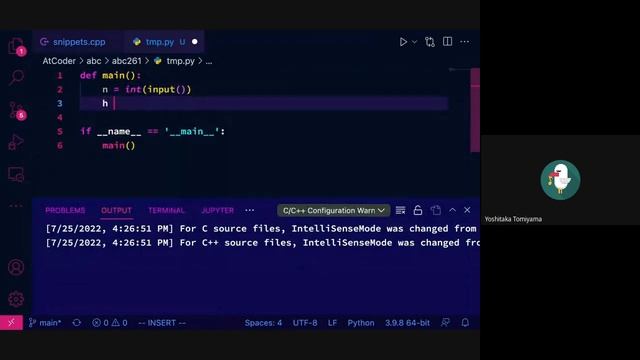Split the editor to the right
Viewport: 640px width, 360px height.
(447, 42)
